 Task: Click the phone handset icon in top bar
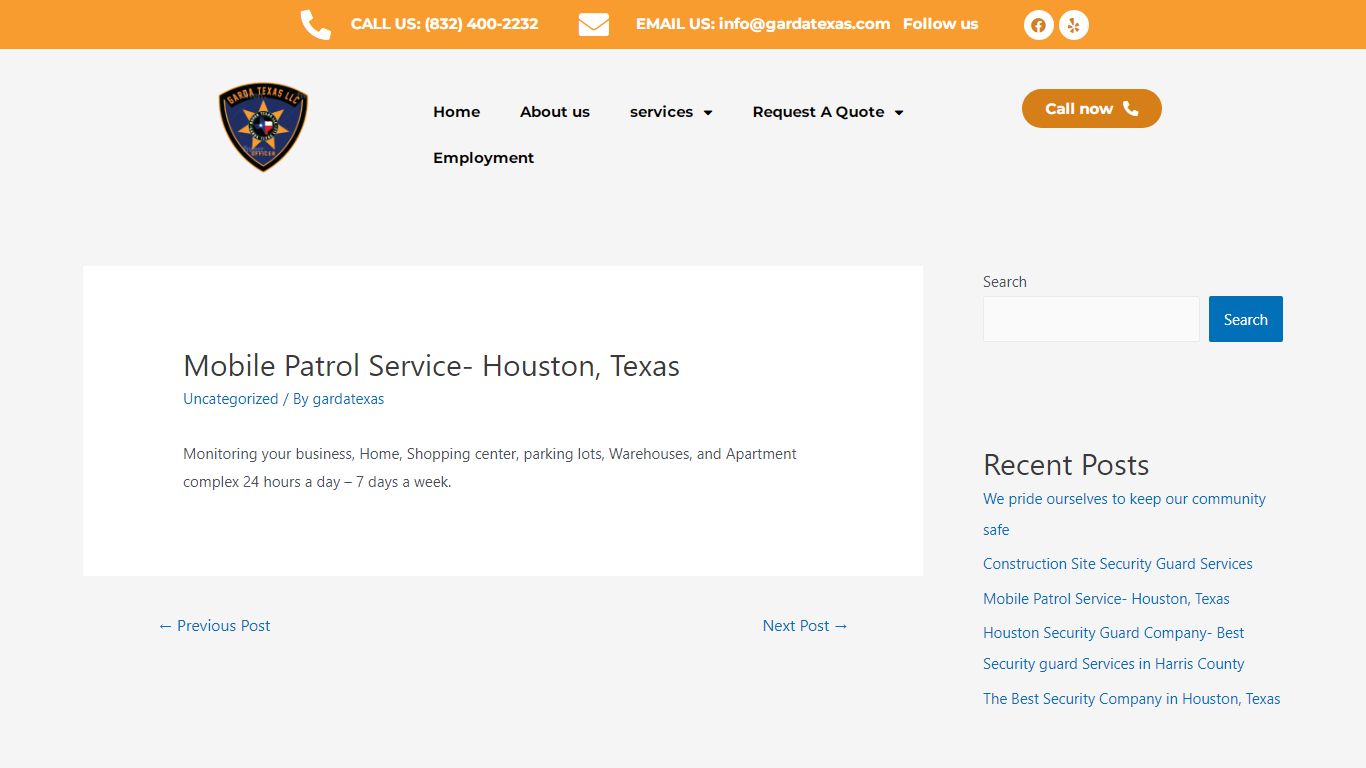[x=315, y=25]
